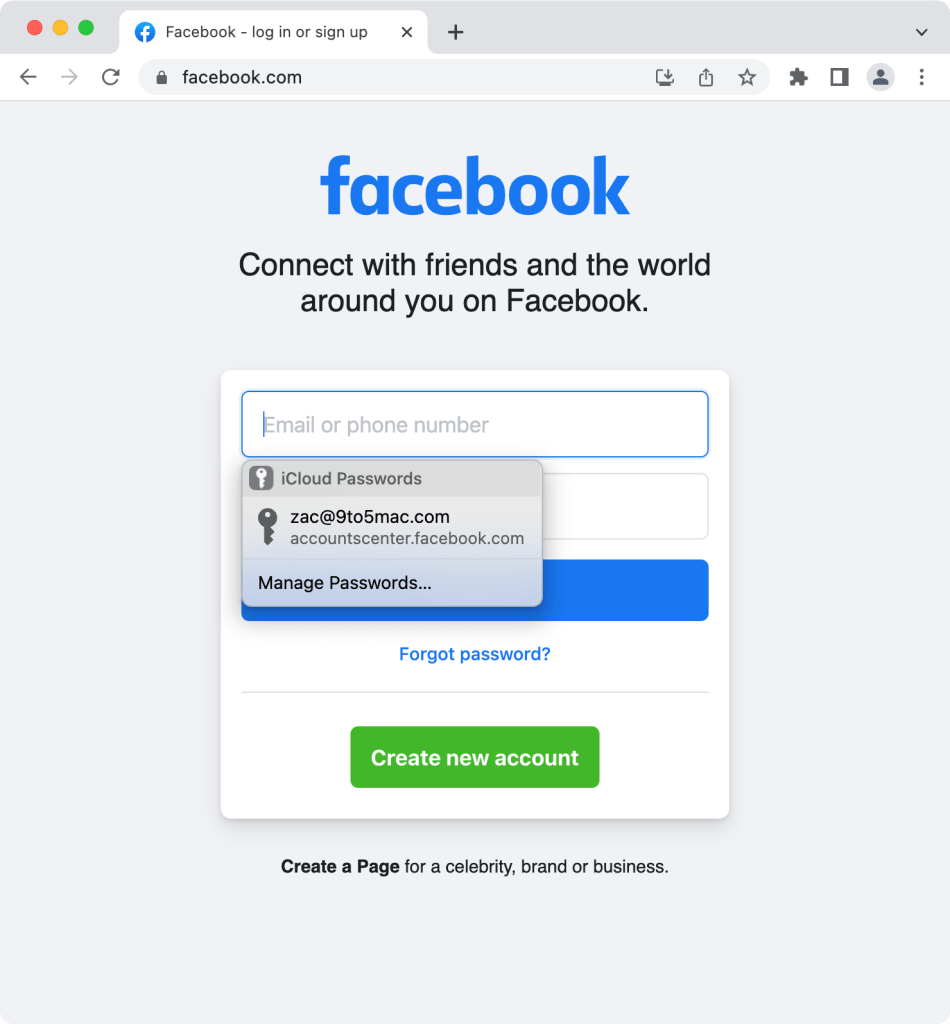Image resolution: width=950 pixels, height=1024 pixels.
Task: Select Manage Passwords… option
Action: click(392, 583)
